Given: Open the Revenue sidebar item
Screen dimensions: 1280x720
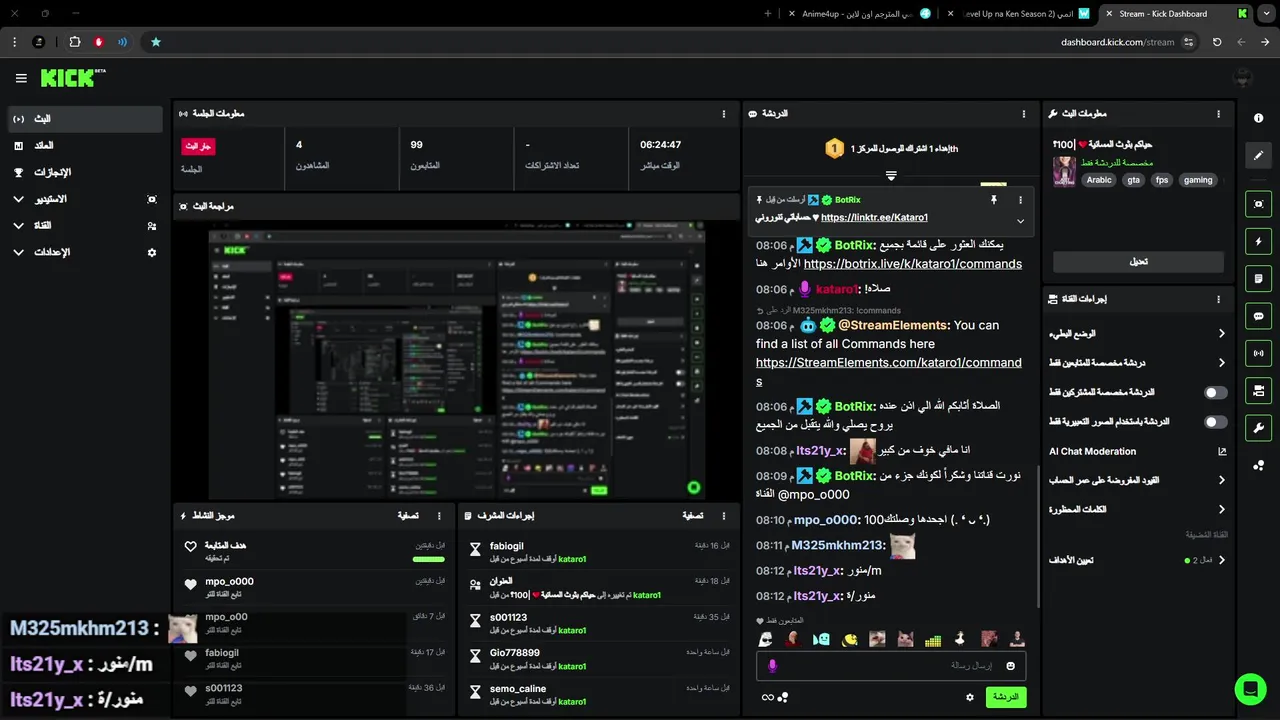Looking at the screenshot, I should point(84,146).
